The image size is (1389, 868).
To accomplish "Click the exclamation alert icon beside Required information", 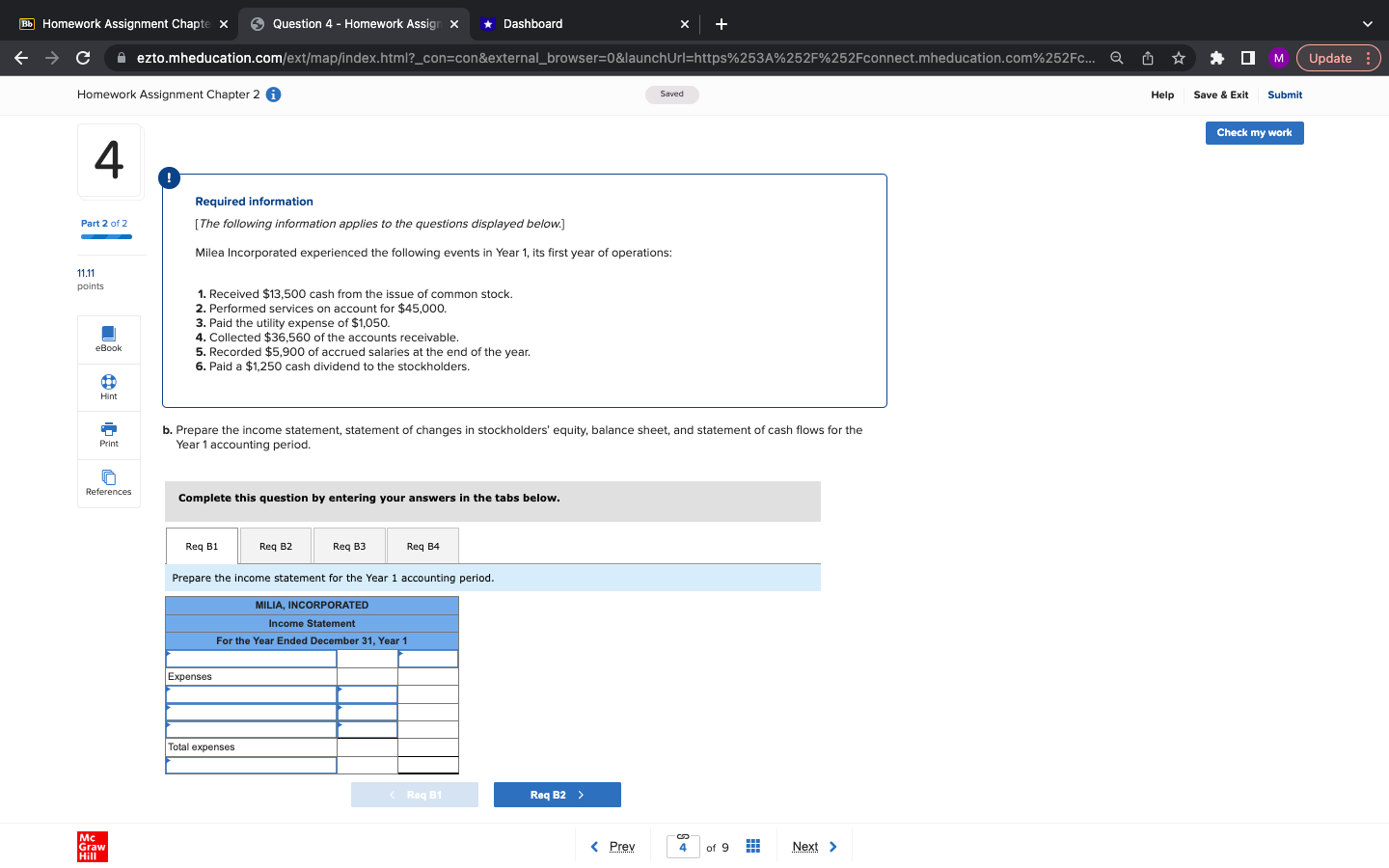I will (170, 177).
